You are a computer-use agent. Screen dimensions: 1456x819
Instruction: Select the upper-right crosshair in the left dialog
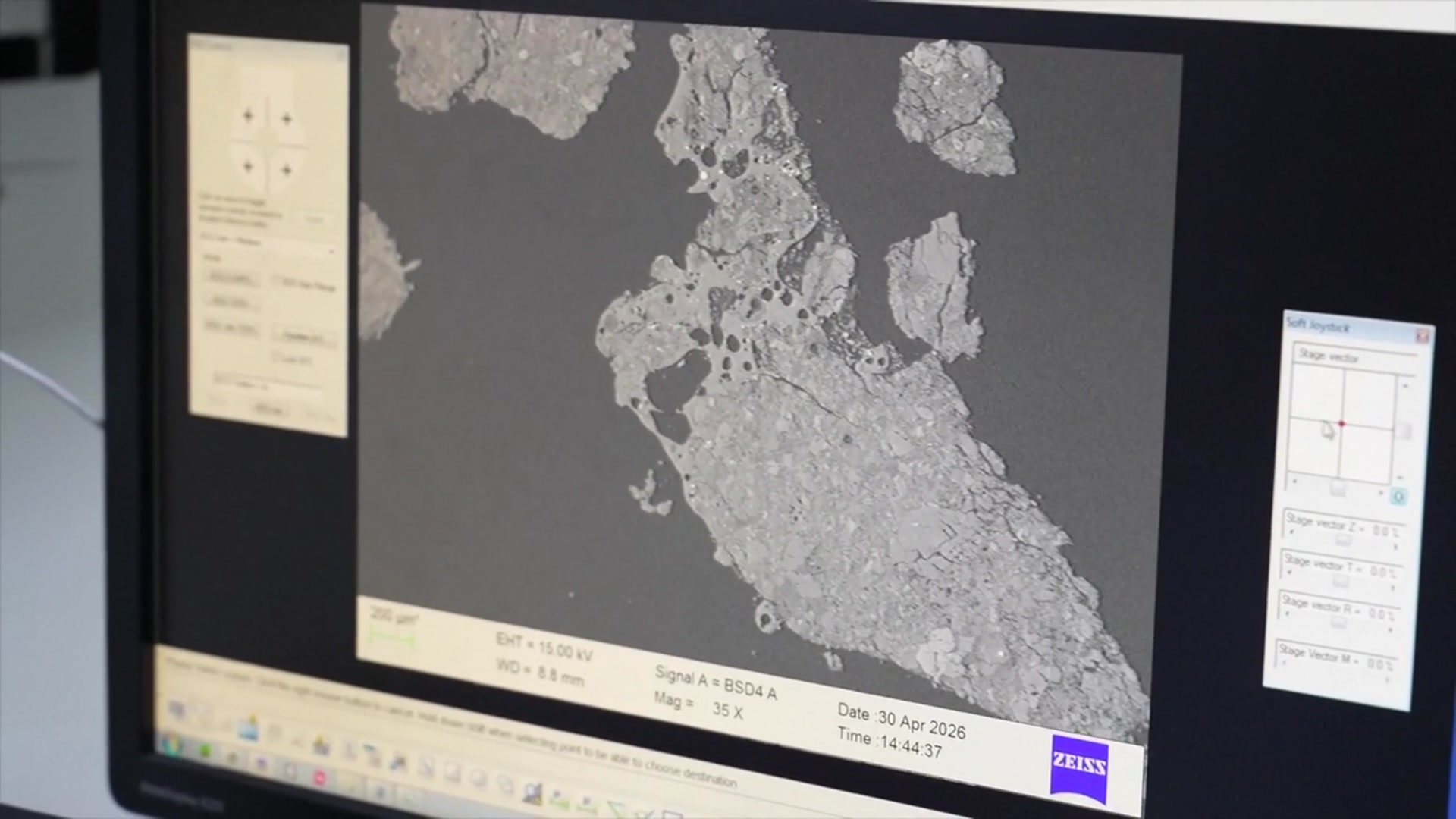click(287, 119)
